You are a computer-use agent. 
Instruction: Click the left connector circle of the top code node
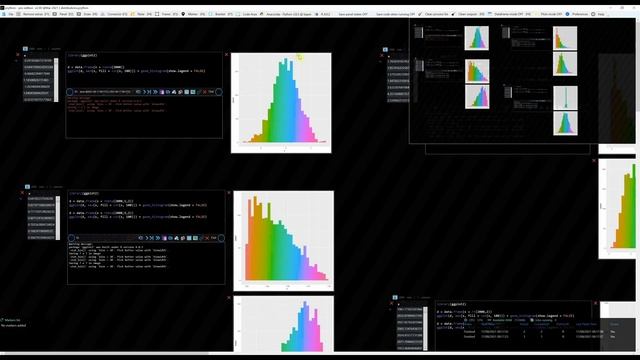pos(70,92)
